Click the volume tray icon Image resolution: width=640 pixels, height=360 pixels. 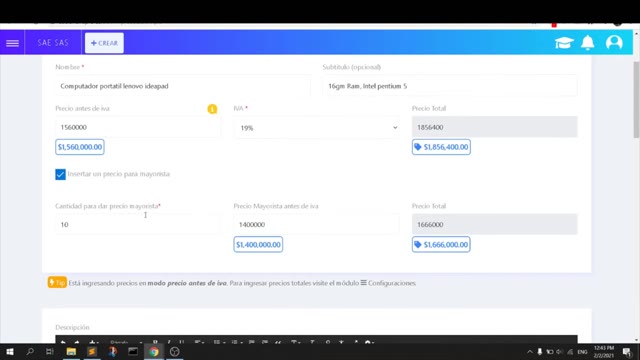tap(560, 352)
